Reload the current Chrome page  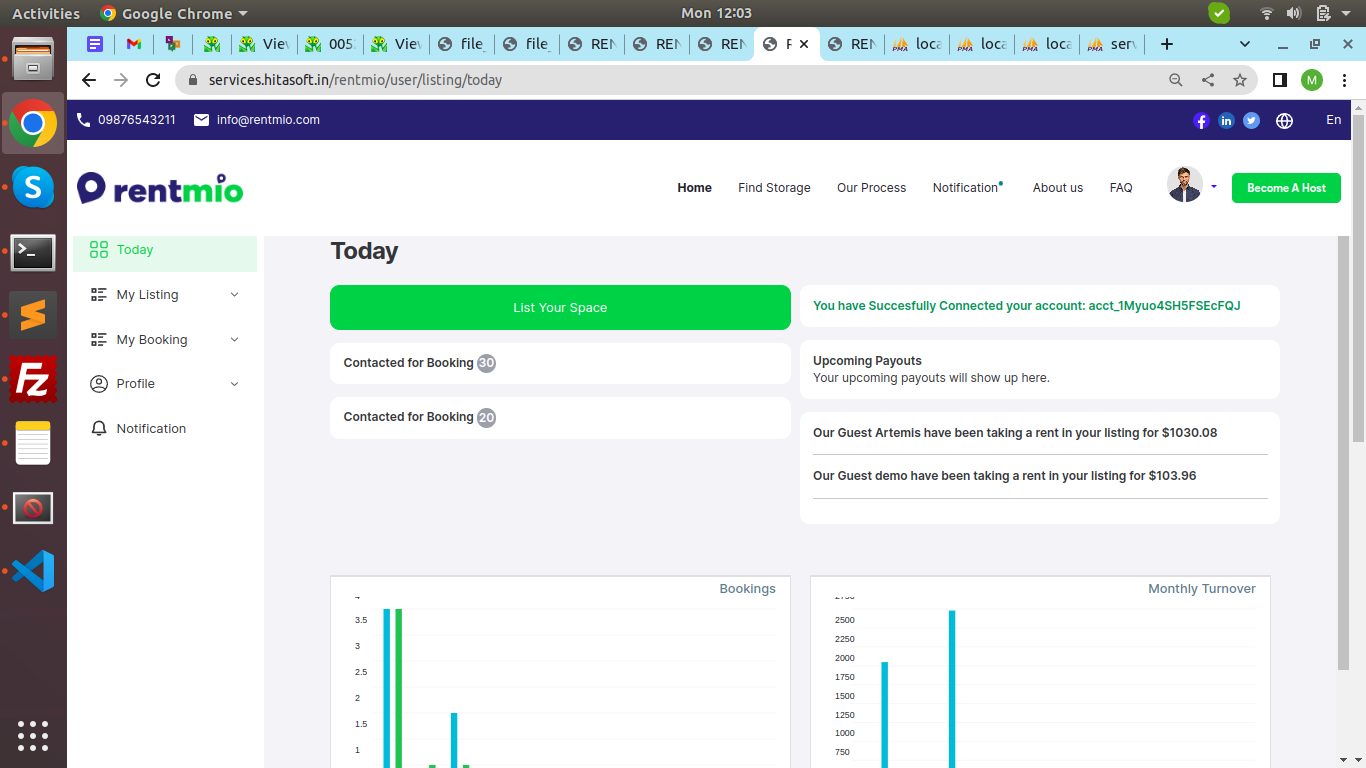[153, 80]
